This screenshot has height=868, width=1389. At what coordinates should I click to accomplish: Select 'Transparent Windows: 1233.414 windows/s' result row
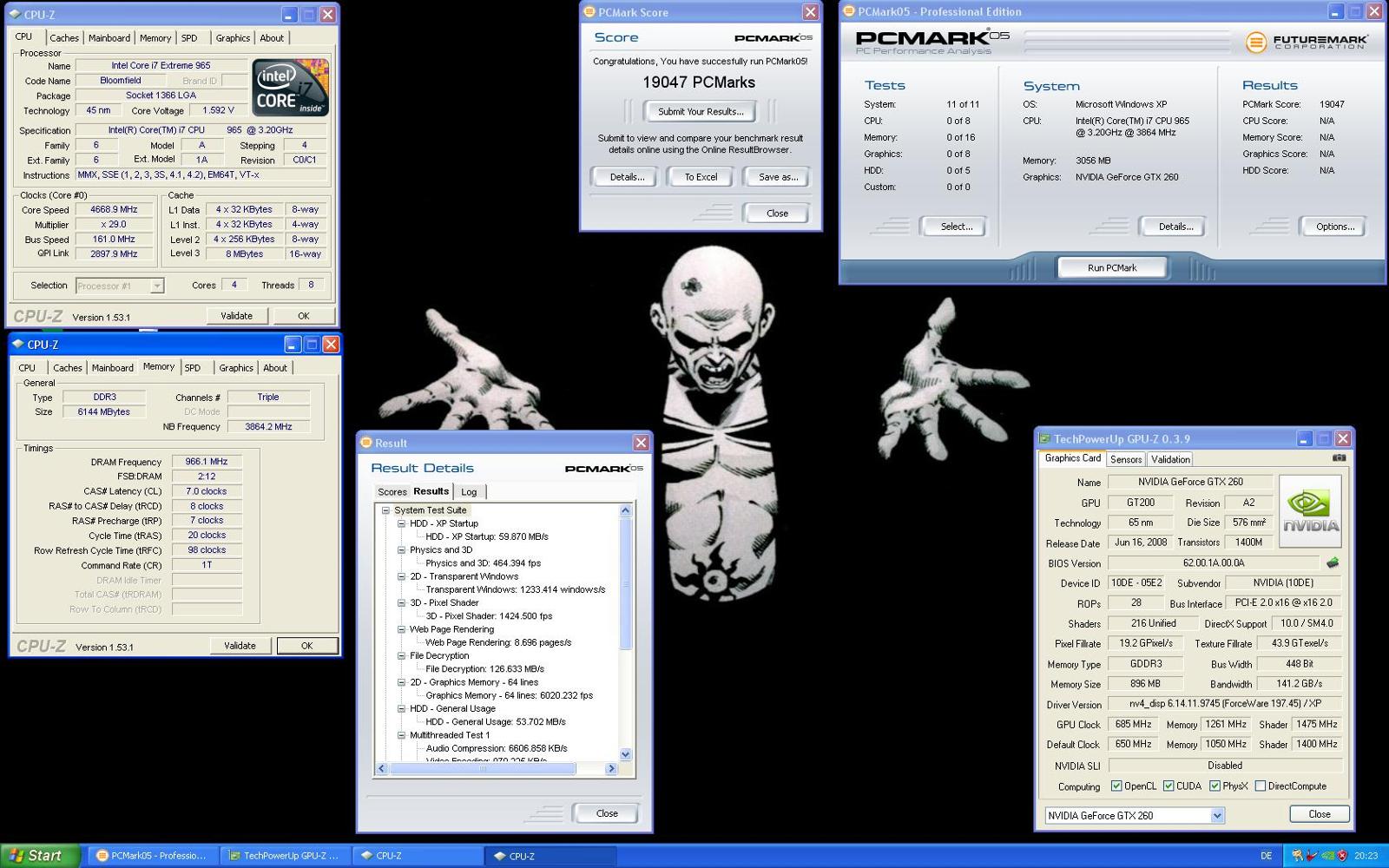[x=516, y=590]
